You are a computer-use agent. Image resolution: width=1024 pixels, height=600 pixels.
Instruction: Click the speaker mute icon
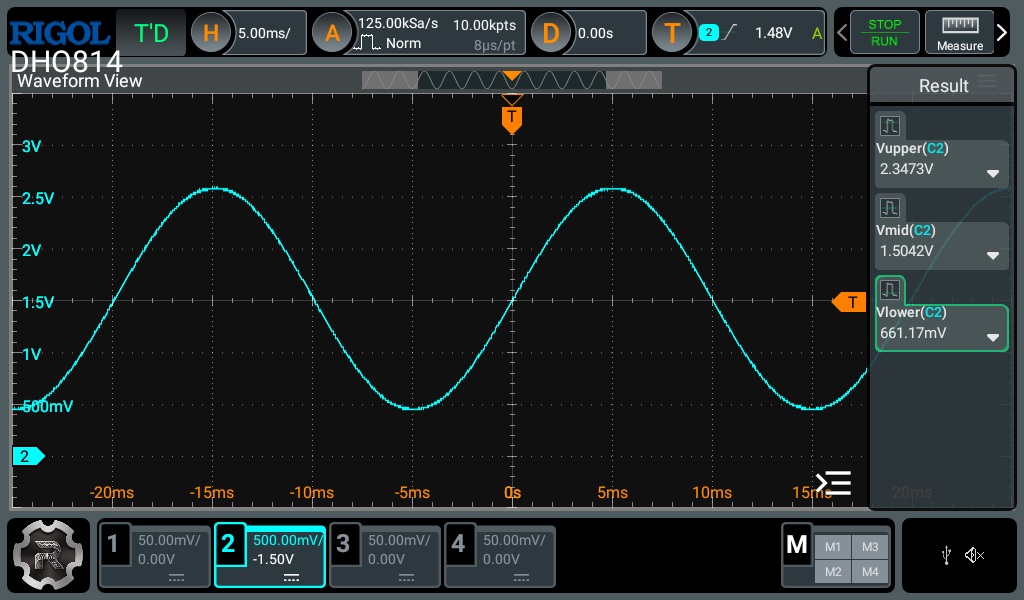[975, 556]
